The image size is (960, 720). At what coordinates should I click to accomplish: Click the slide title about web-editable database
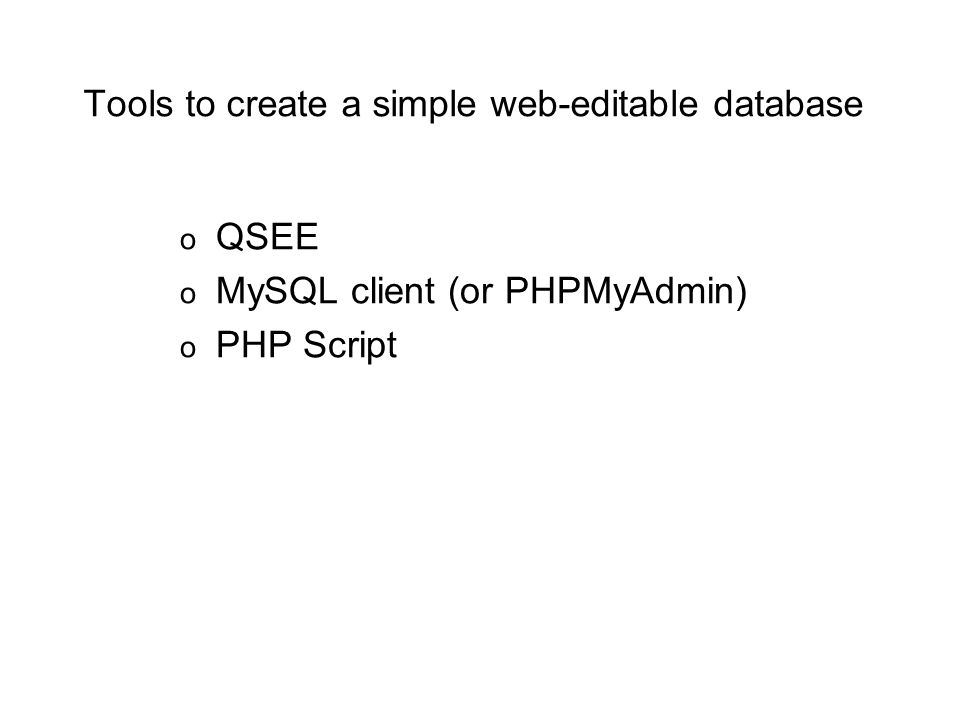pyautogui.click(x=473, y=104)
